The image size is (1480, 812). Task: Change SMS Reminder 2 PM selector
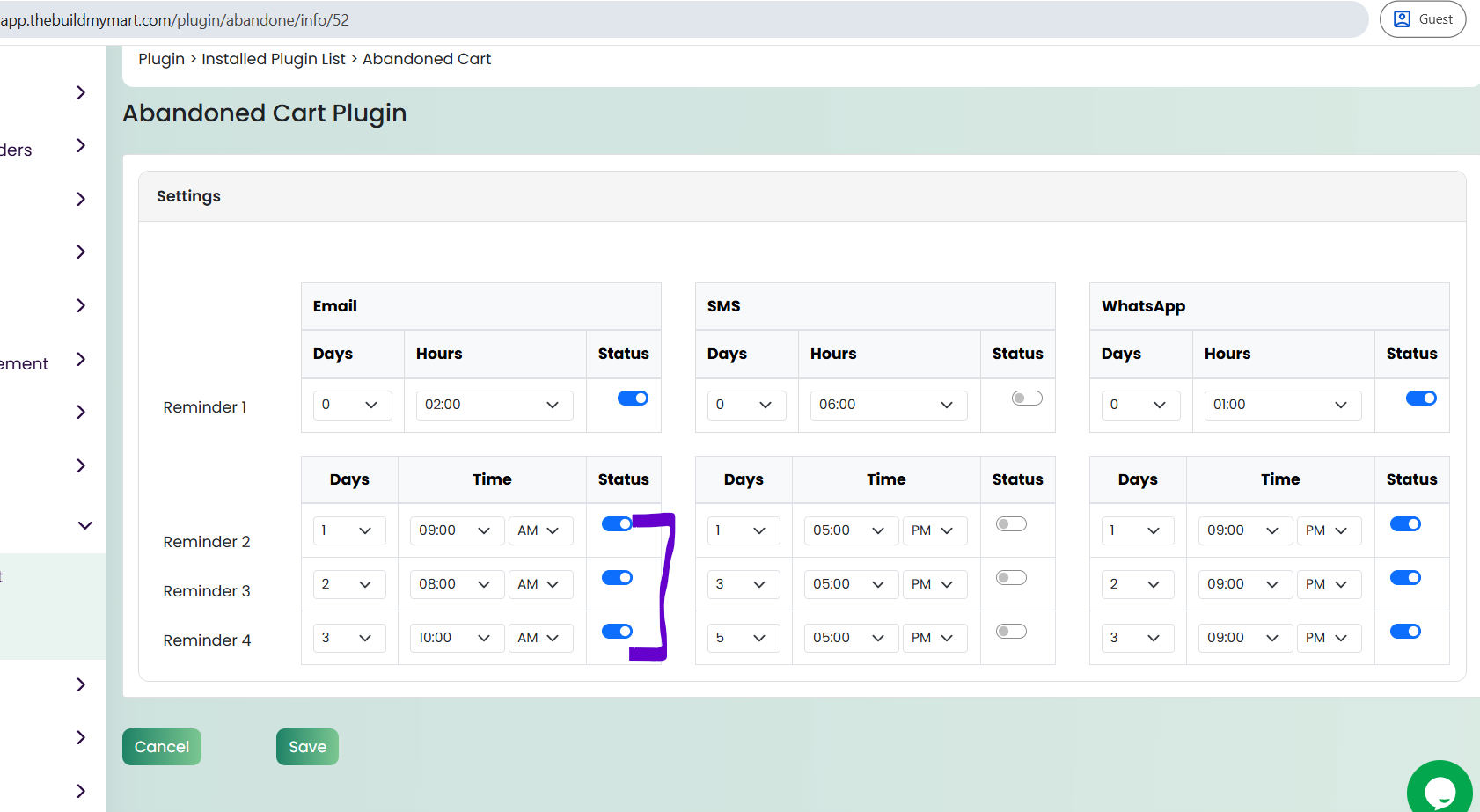point(934,530)
